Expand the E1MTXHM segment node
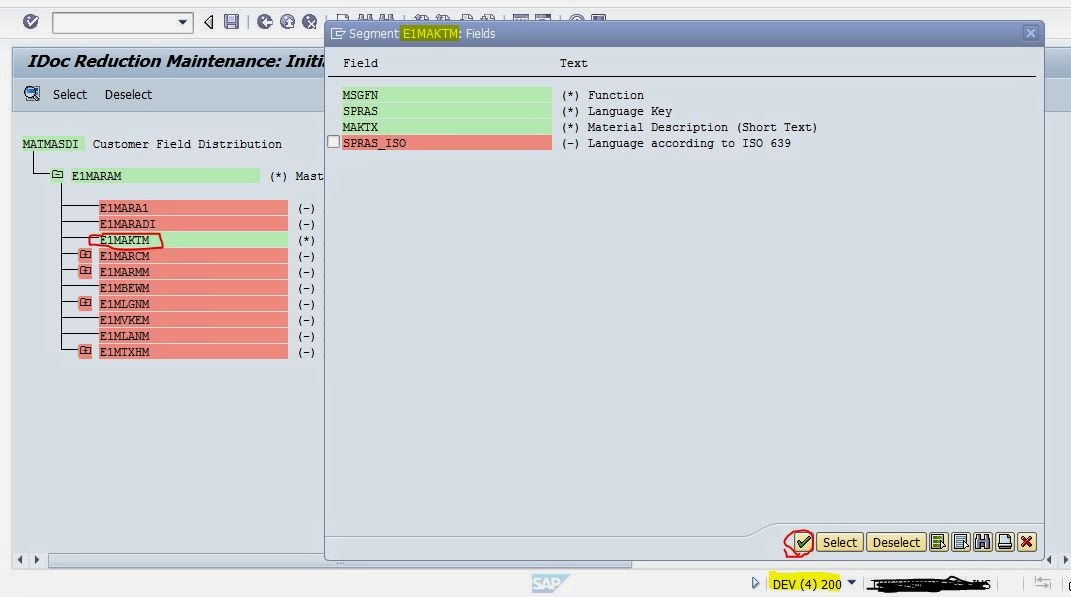The width and height of the screenshot is (1071, 597). pyautogui.click(x=85, y=351)
